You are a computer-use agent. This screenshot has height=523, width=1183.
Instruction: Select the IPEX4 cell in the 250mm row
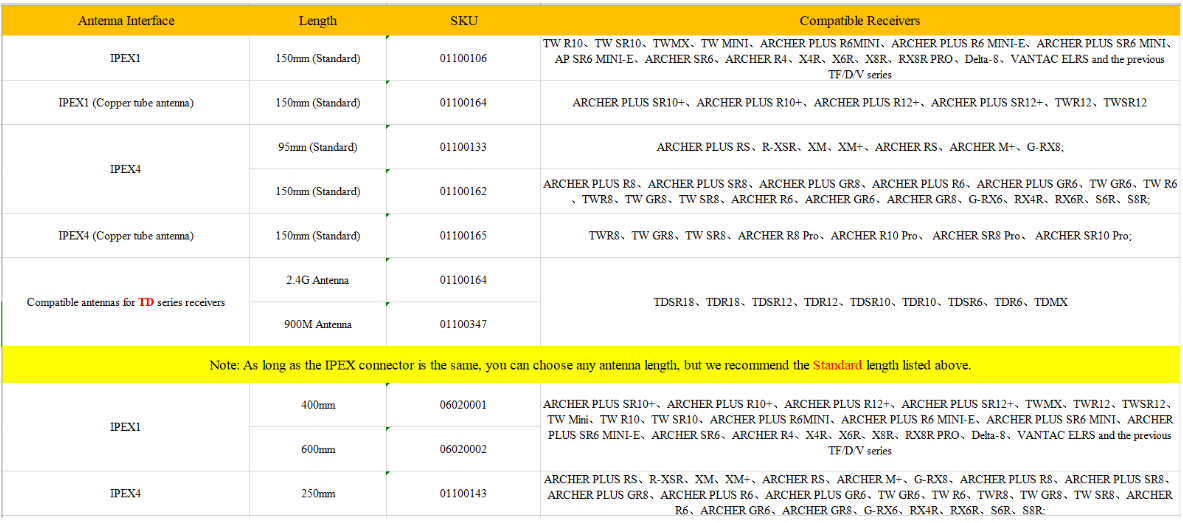[126, 494]
